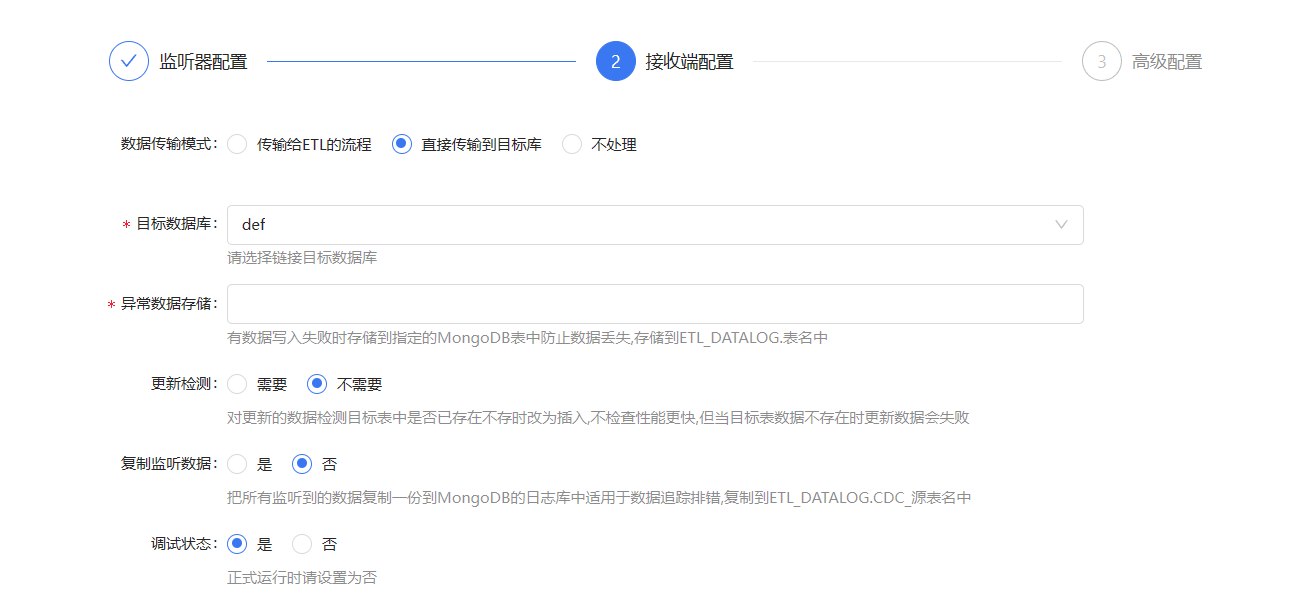1305x604 pixels.
Task: Set 调试状态 to 否
Action: [300, 543]
